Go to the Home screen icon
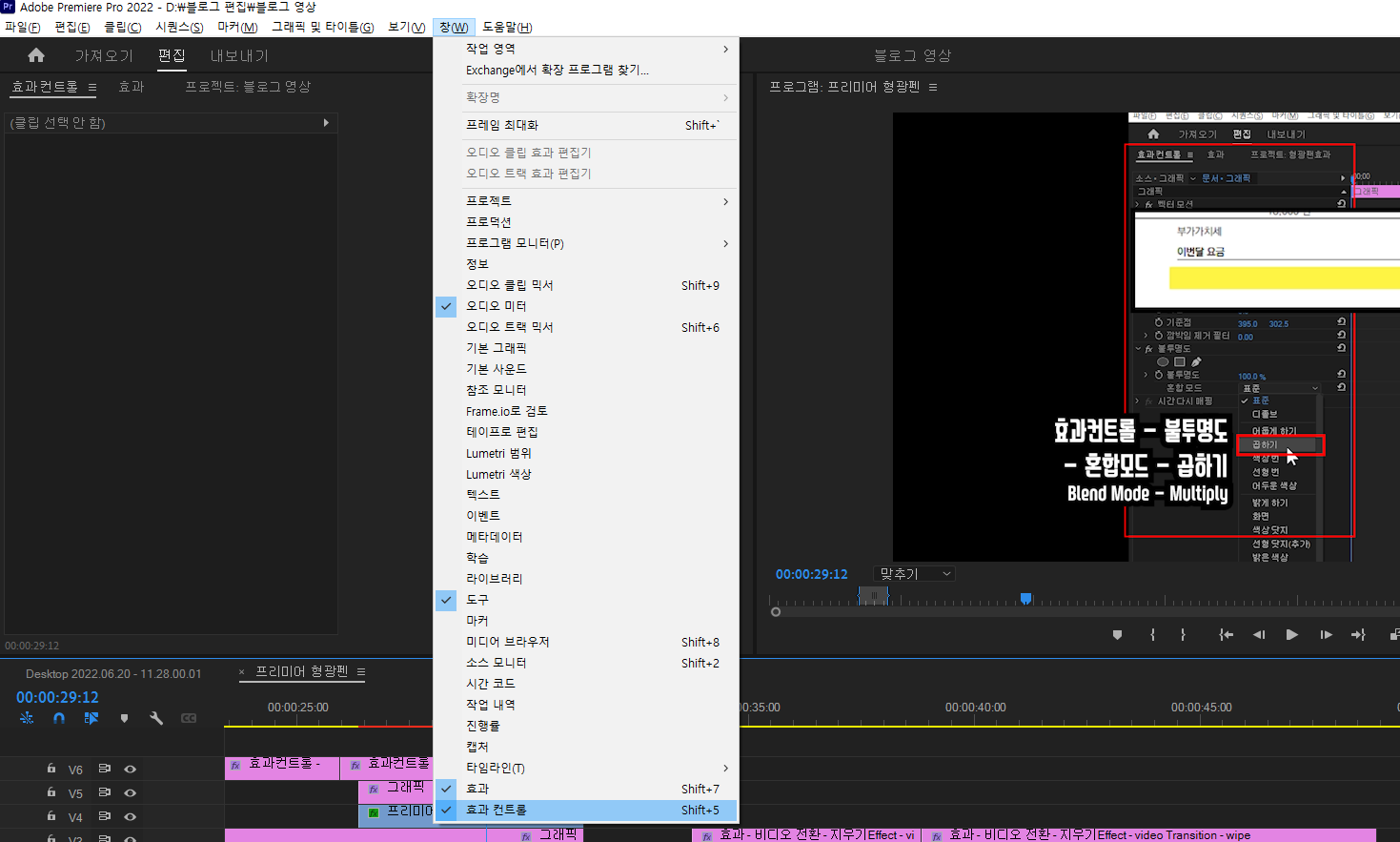The image size is (1400, 842). pos(36,55)
